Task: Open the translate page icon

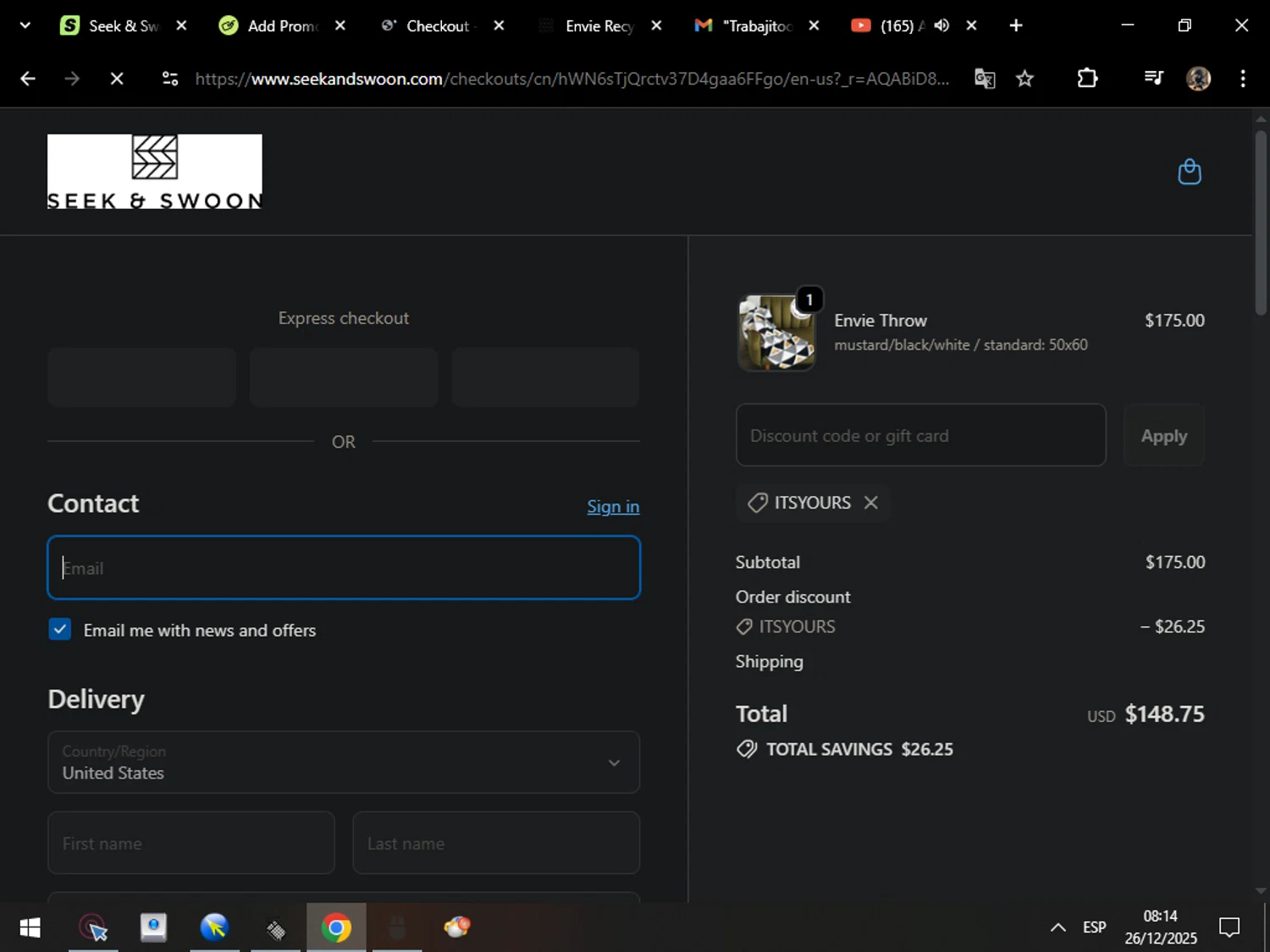Action: point(985,79)
